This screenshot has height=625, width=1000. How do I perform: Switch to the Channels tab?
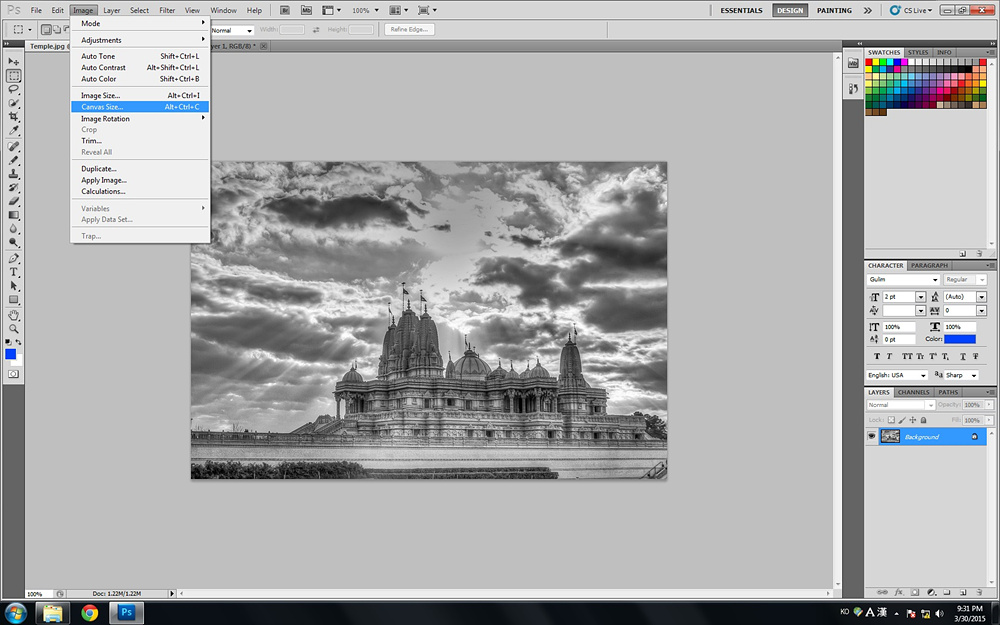(913, 392)
